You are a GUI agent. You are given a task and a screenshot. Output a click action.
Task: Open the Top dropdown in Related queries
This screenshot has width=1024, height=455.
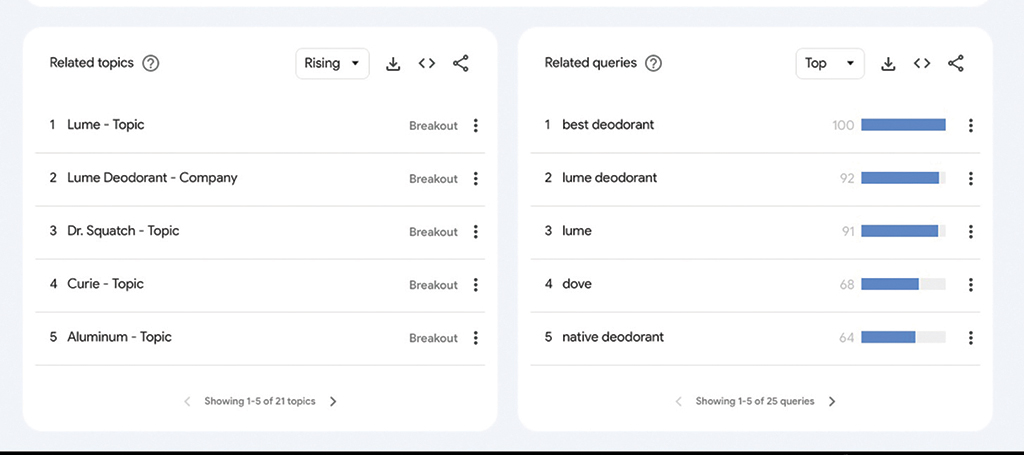[x=829, y=64]
